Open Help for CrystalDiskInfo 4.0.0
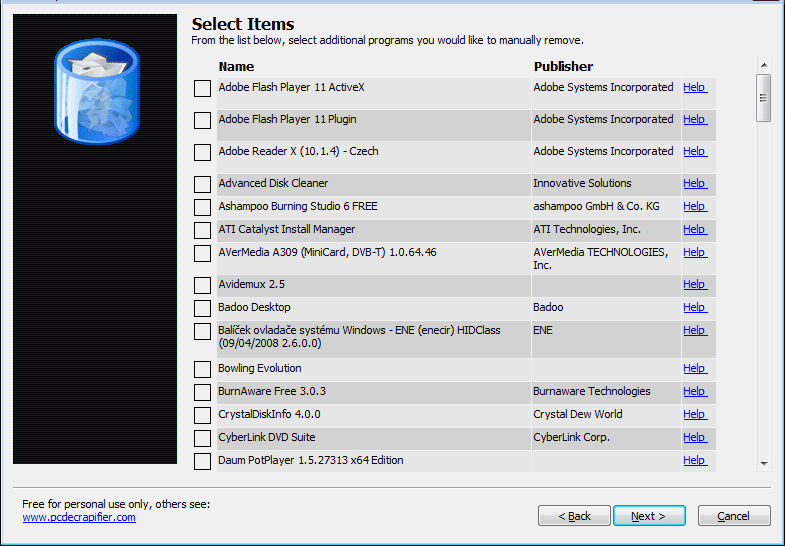The image size is (785, 546). click(x=695, y=415)
